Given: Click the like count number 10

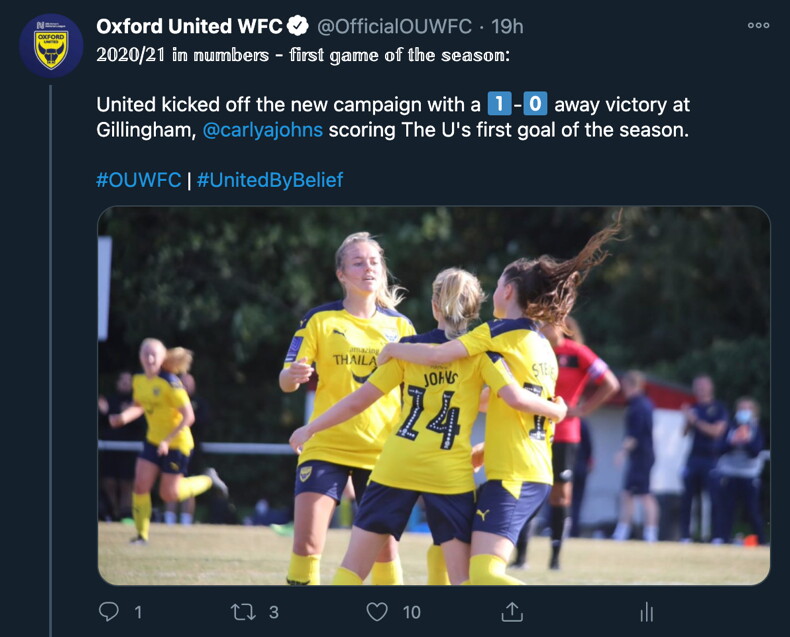Looking at the screenshot, I should coord(412,612).
